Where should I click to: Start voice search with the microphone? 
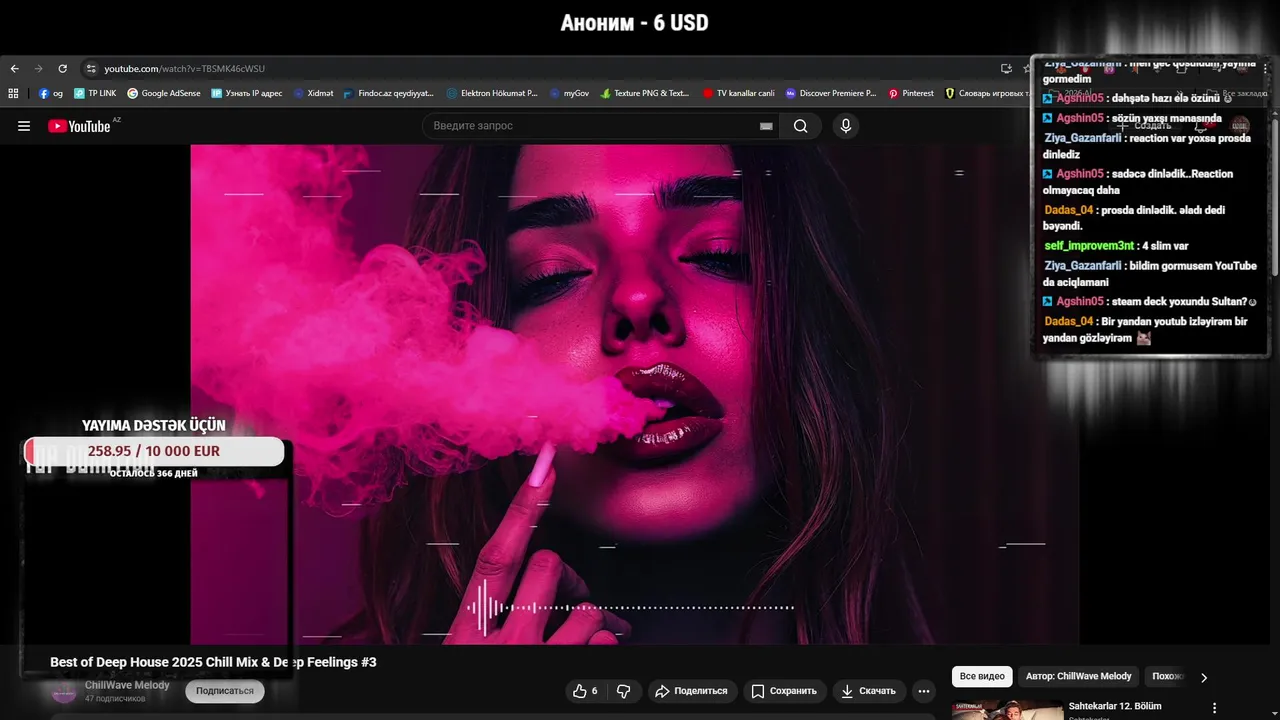click(x=846, y=126)
